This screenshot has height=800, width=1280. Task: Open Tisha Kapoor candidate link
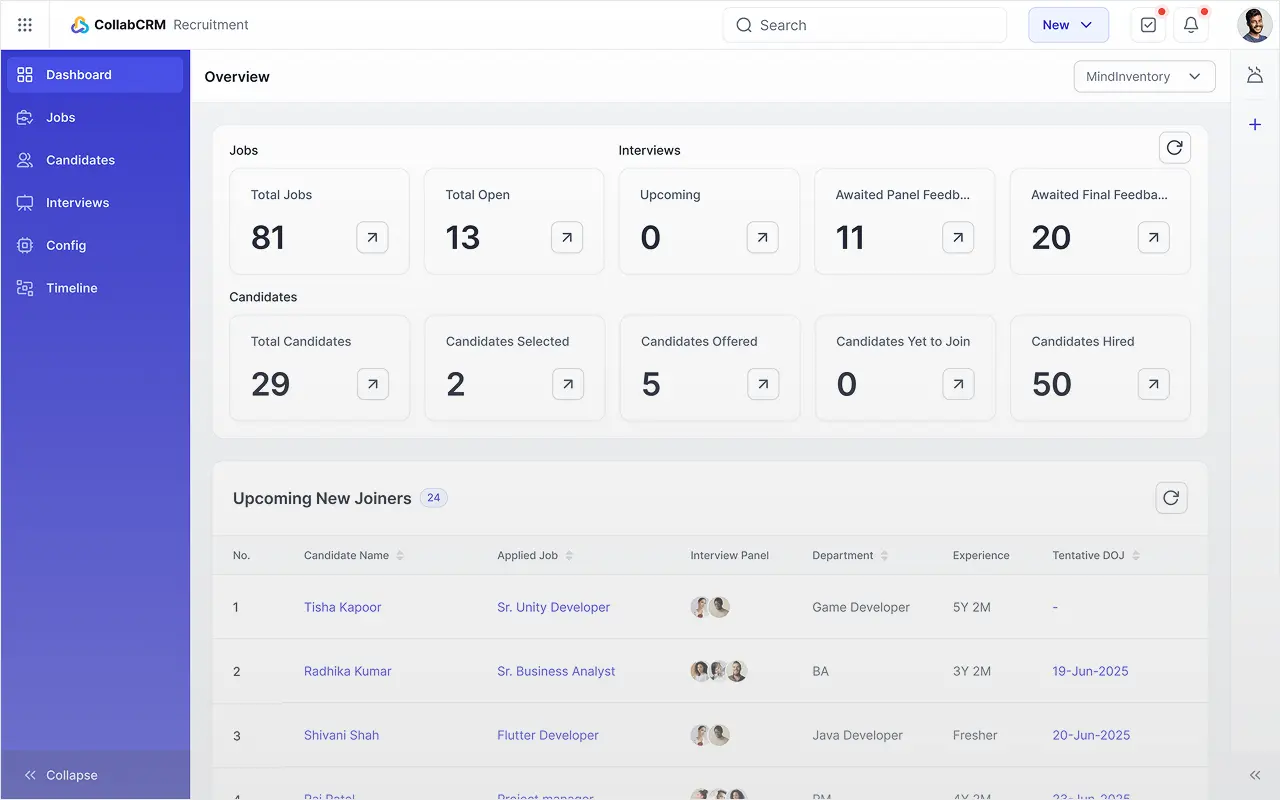coord(343,607)
